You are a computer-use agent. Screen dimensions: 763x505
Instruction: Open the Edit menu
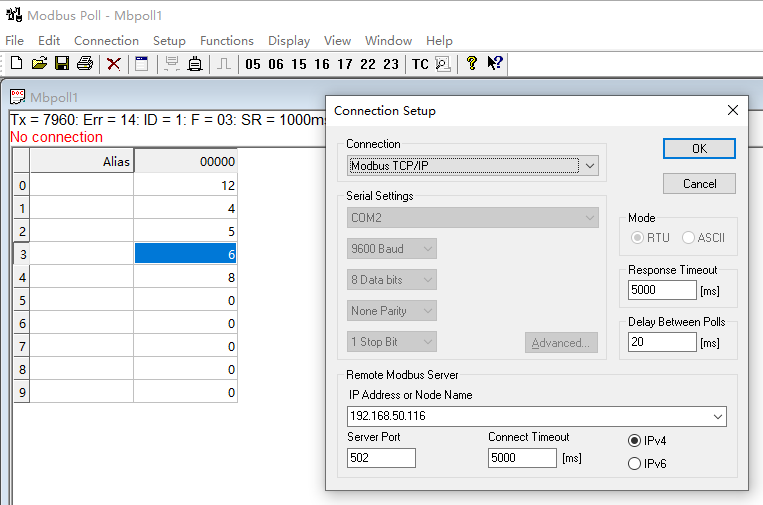click(49, 41)
